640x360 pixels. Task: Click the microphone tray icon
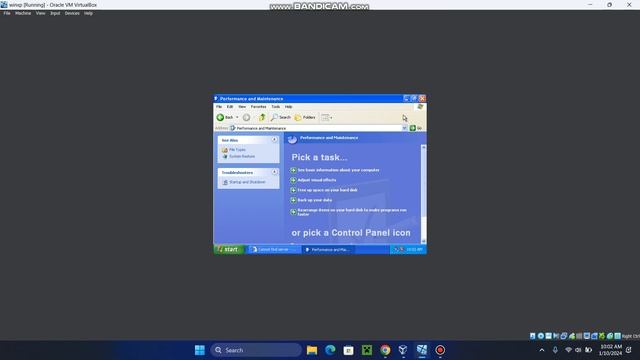[555, 350]
